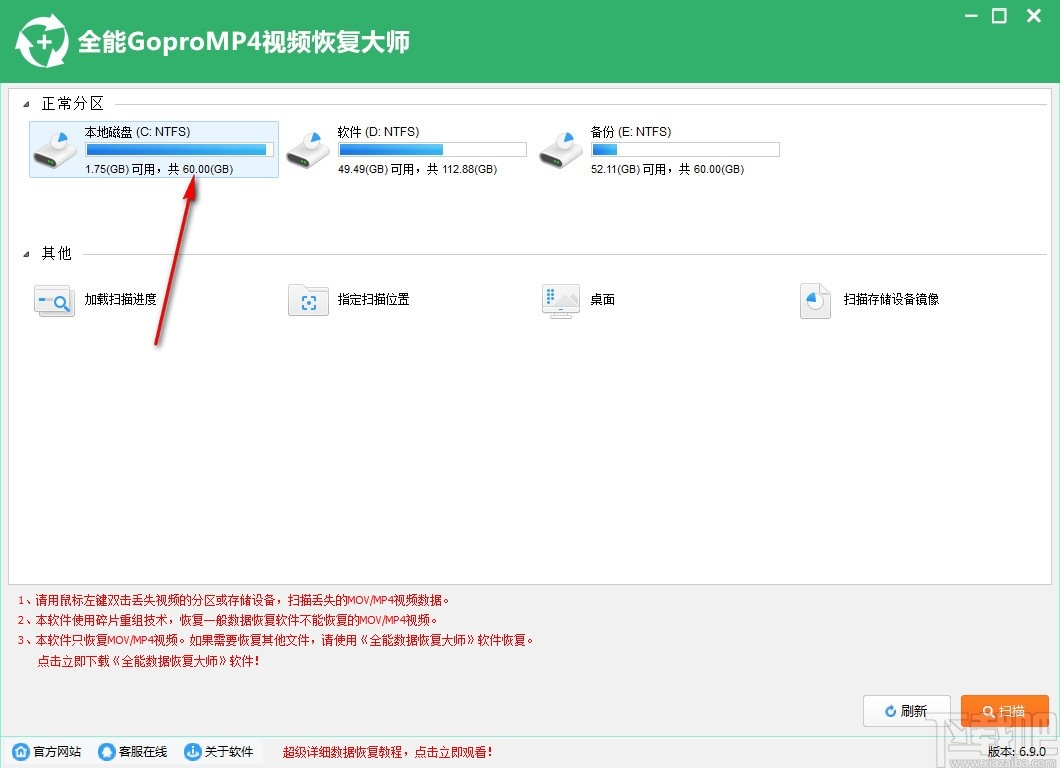Click the 扫描存储设备镜像 label

tap(891, 299)
